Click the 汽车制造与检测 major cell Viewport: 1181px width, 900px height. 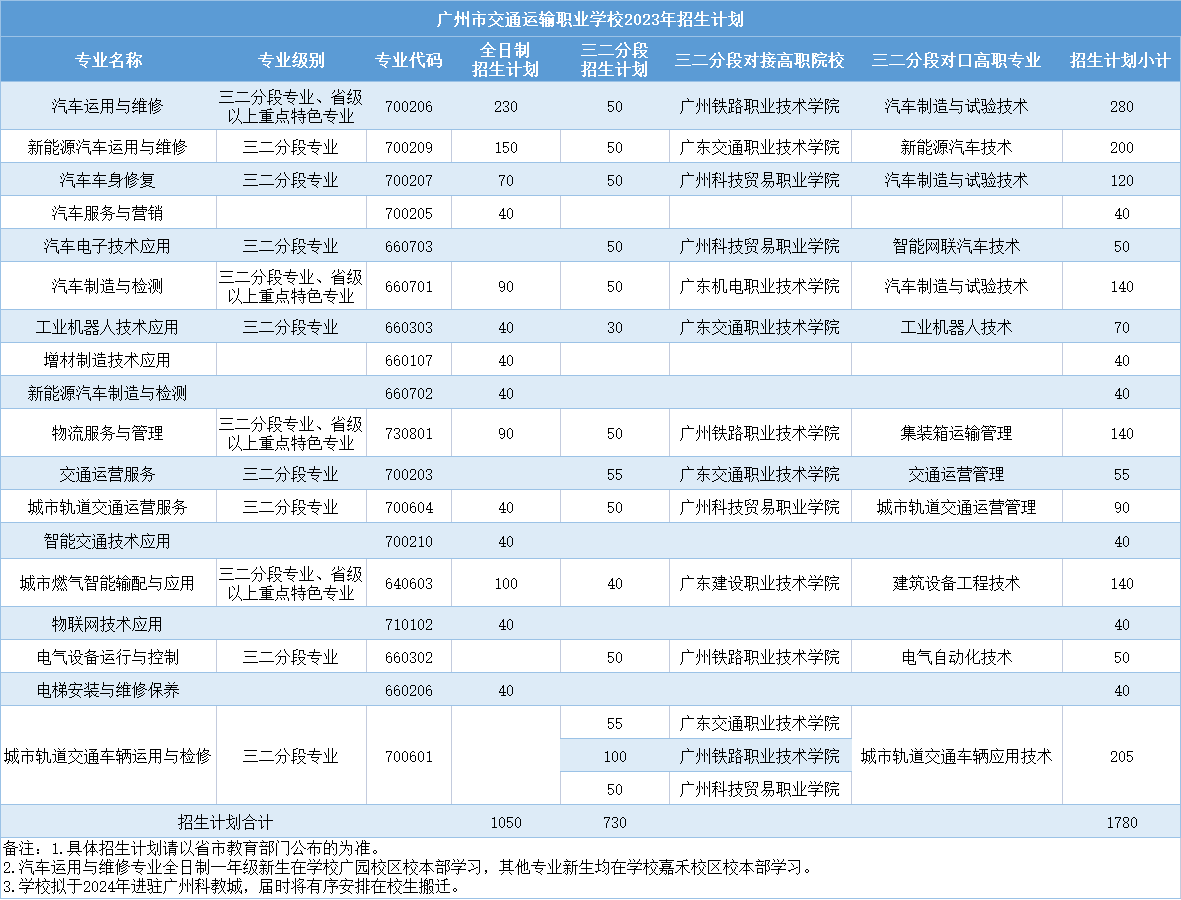click(108, 286)
